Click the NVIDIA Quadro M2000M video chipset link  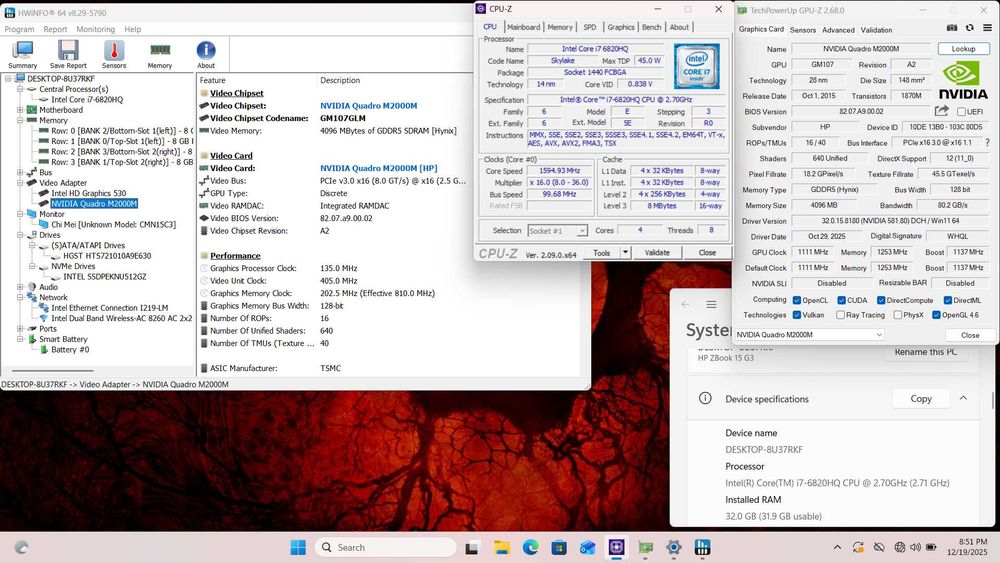[x=369, y=106]
